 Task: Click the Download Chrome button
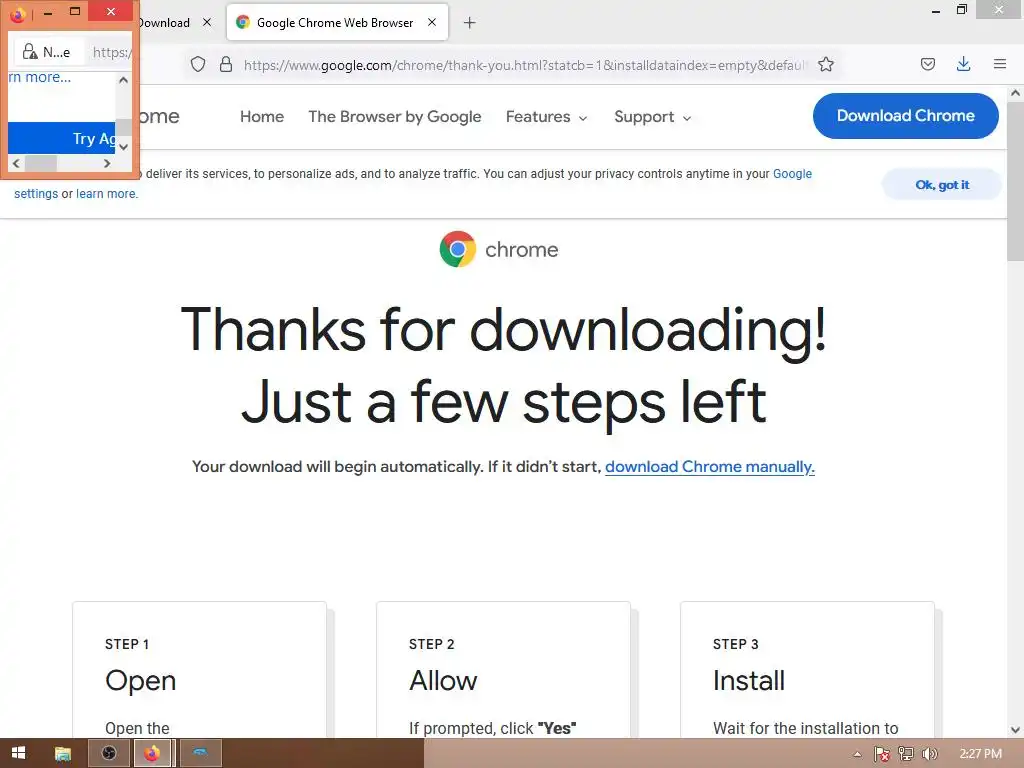tap(905, 116)
